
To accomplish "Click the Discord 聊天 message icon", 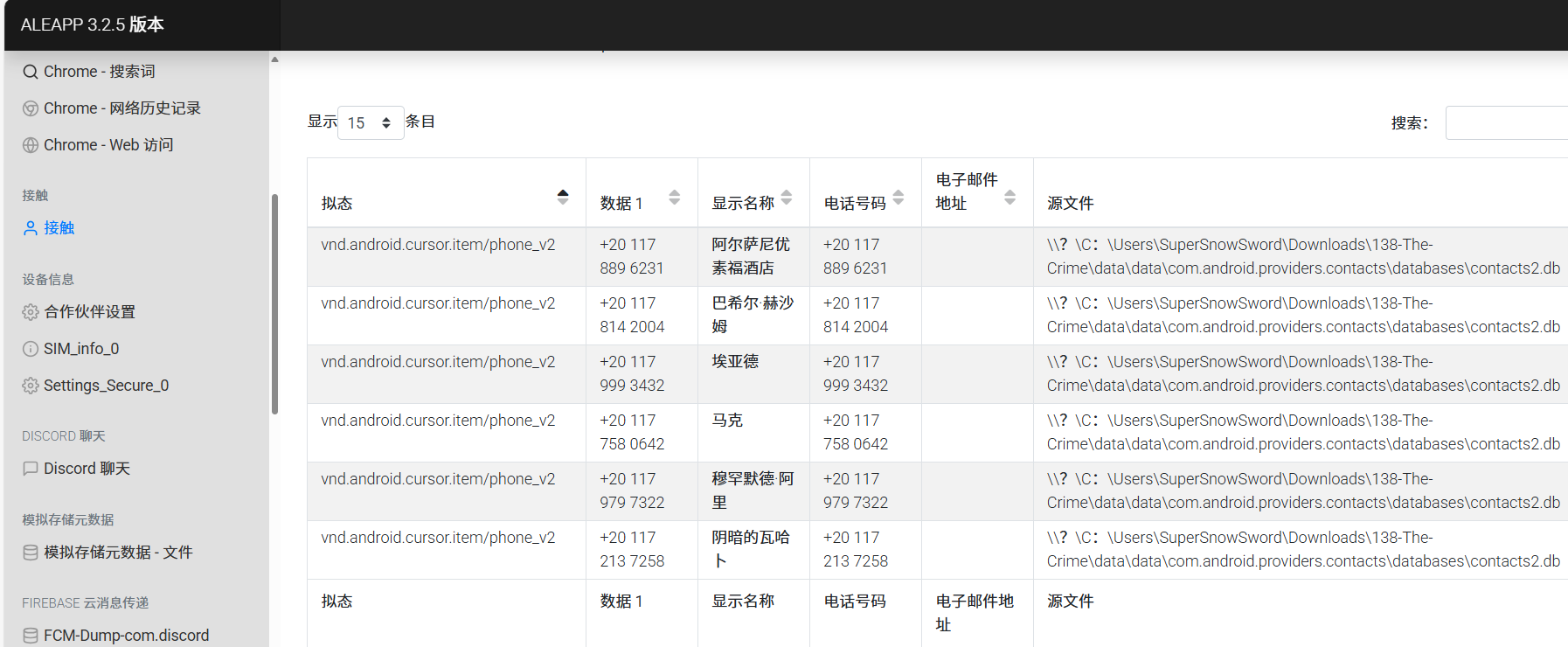I will pyautogui.click(x=31, y=469).
